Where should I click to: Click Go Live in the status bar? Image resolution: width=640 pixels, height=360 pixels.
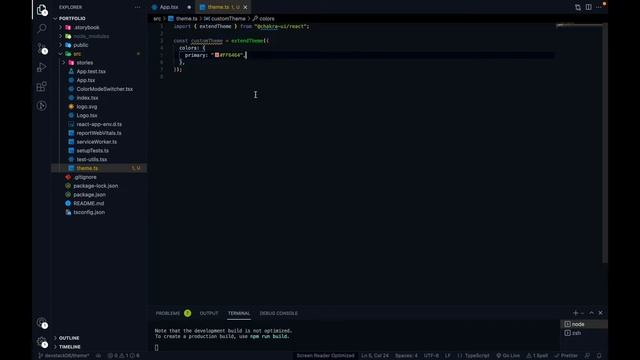pos(508,356)
